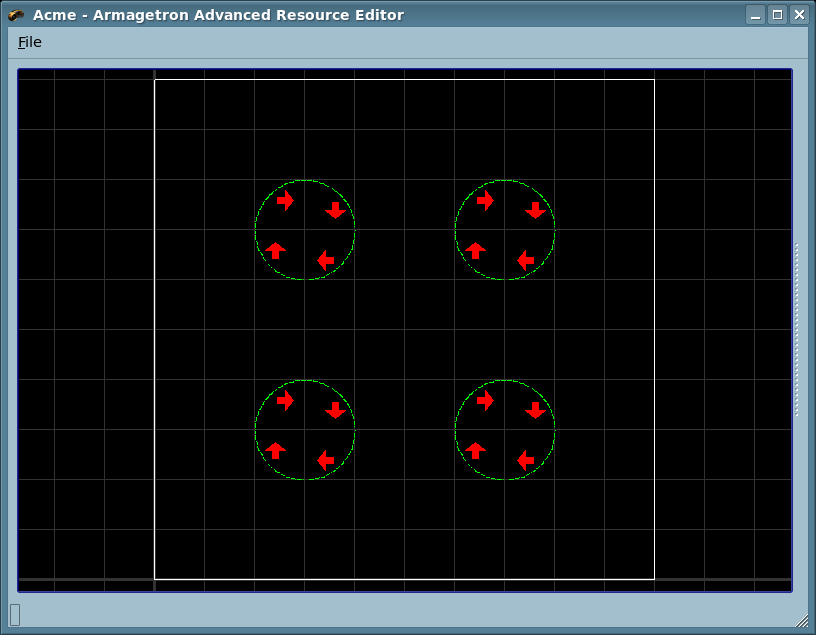Select the right arrow spawn in top-right circle
This screenshot has width=816, height=635.
coord(485,200)
